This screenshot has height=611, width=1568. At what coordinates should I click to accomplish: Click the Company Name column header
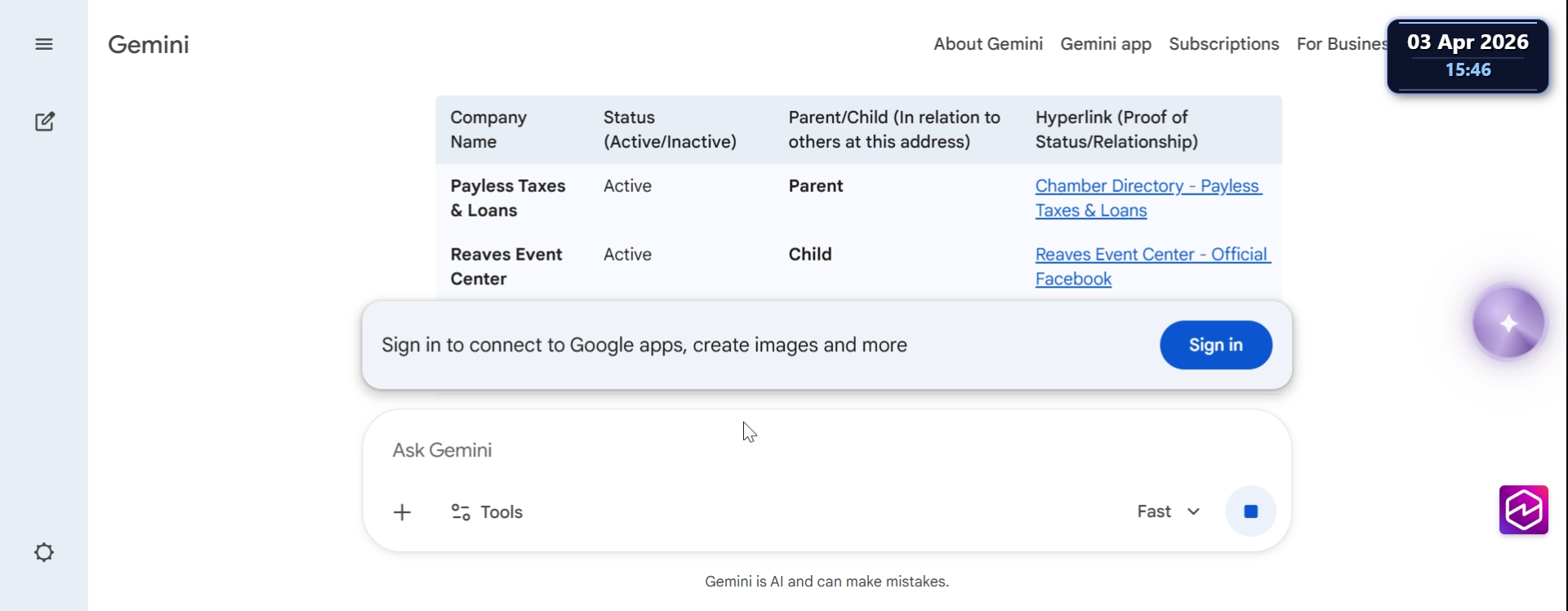tap(488, 129)
